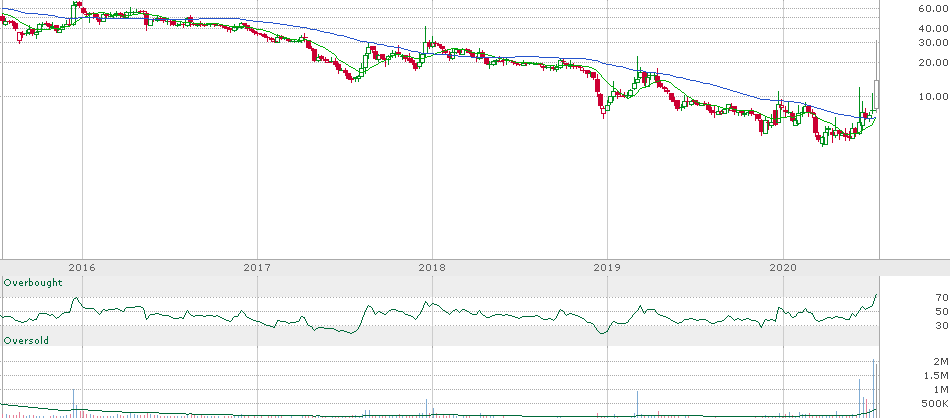Click the 60.00 price axis label

pyautogui.click(x=933, y=9)
